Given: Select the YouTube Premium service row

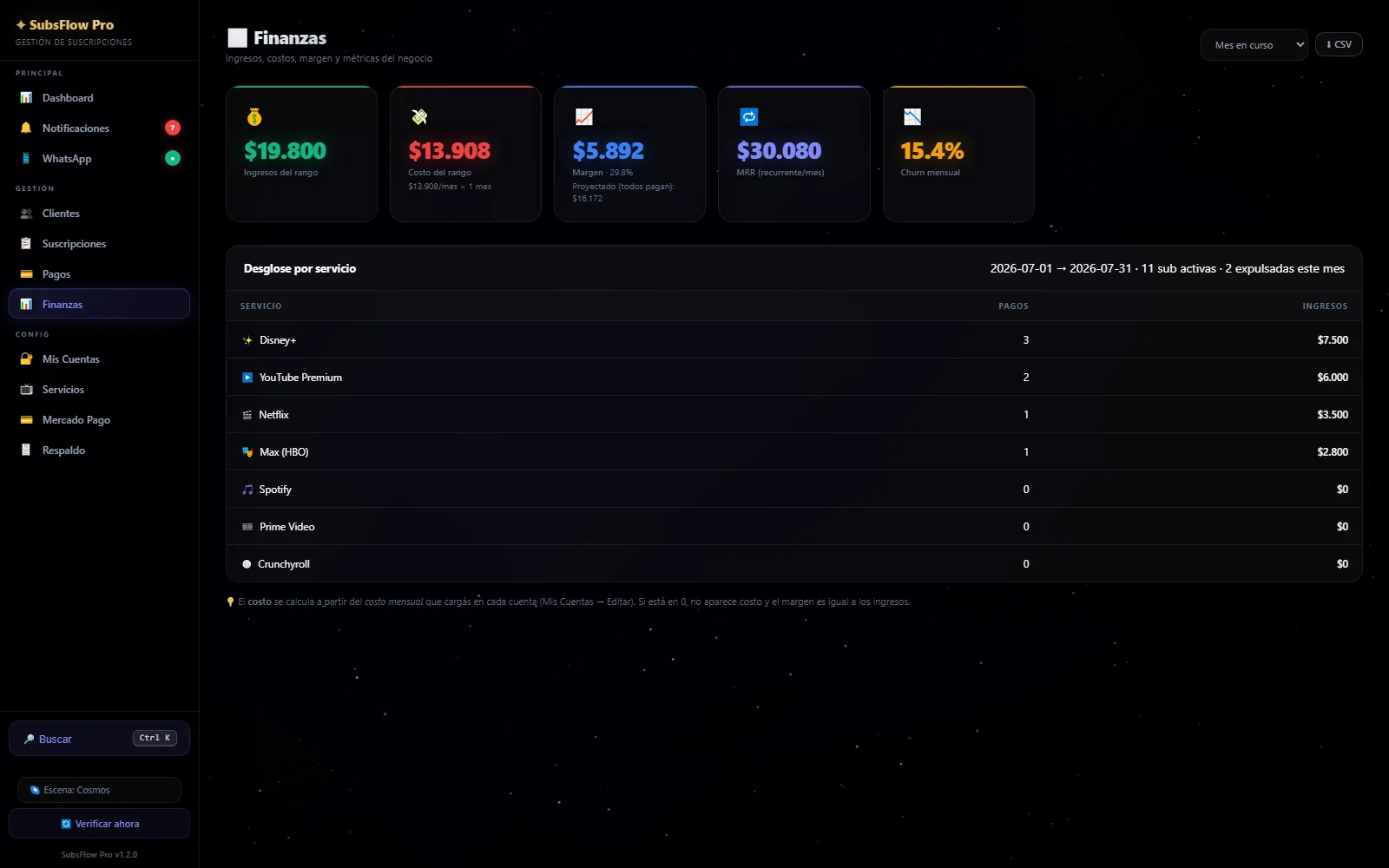Looking at the screenshot, I should [x=793, y=378].
